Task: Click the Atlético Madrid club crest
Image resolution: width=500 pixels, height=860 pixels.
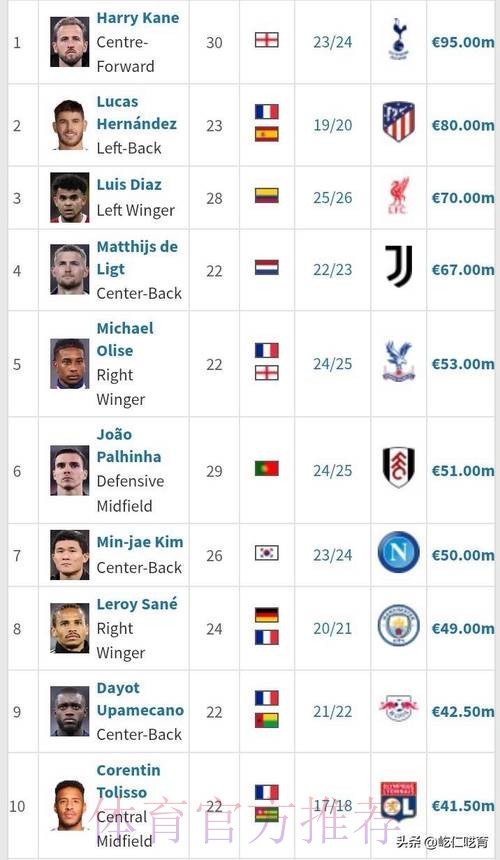Action: (399, 121)
